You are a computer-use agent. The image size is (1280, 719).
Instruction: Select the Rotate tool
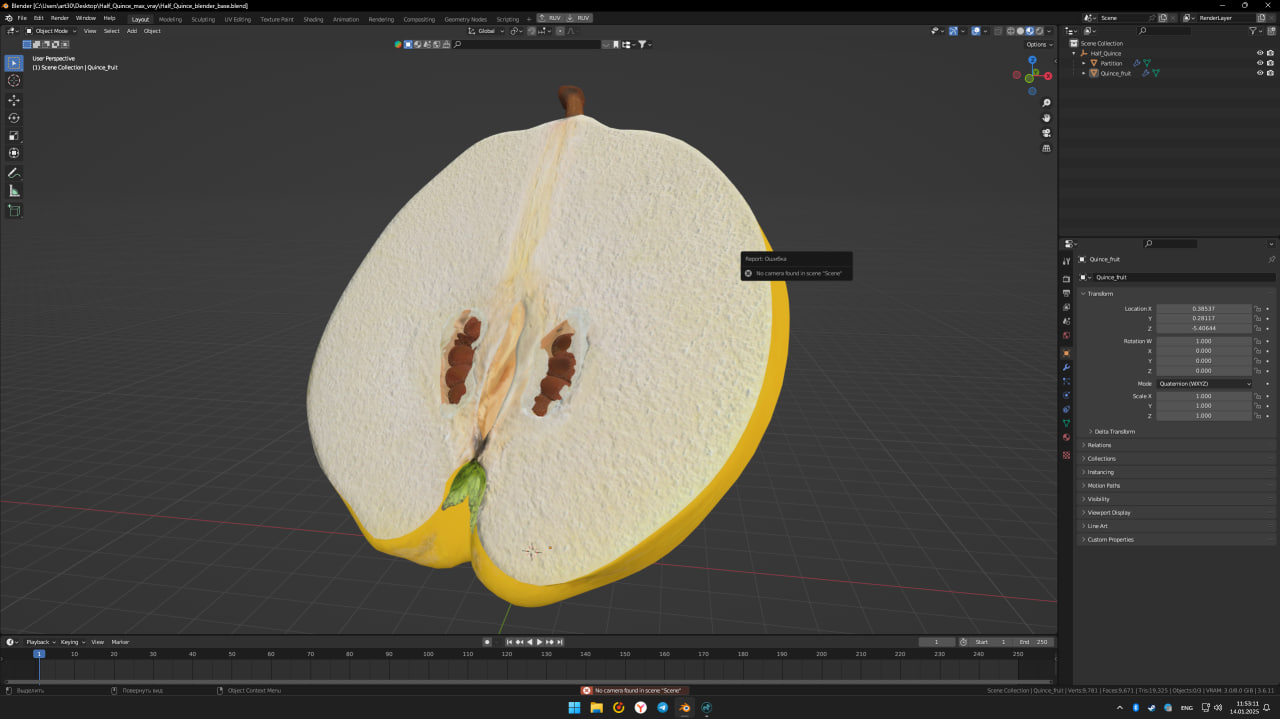[x=14, y=118]
